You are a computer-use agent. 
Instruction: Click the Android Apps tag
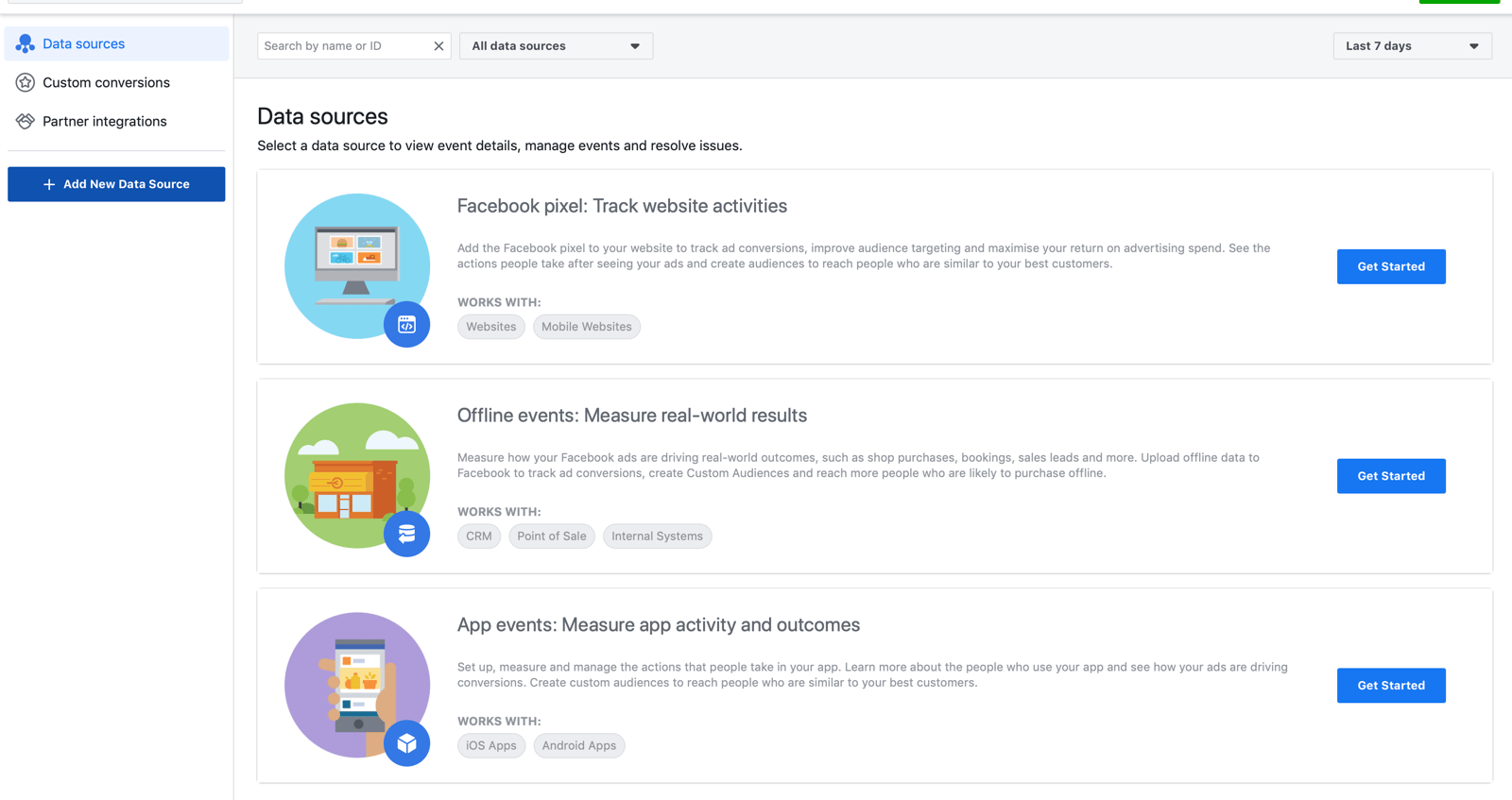pos(579,746)
